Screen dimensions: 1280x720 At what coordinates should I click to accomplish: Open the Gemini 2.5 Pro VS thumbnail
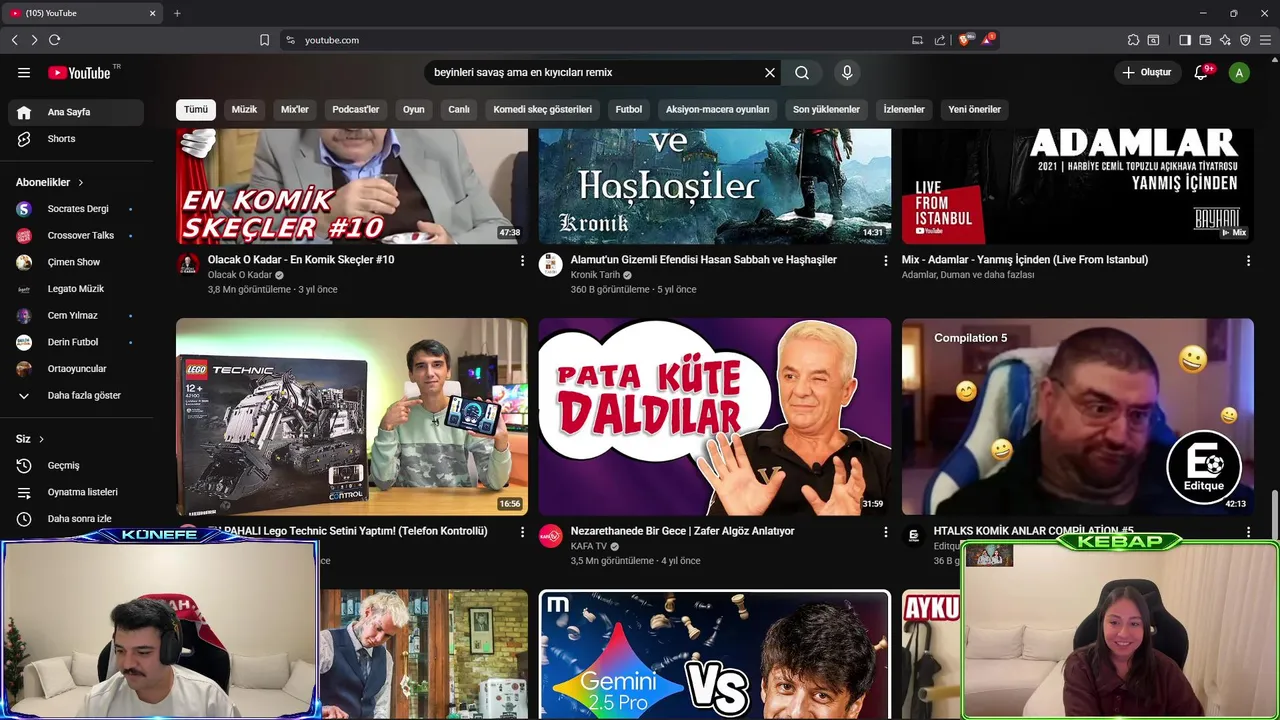[x=715, y=655]
